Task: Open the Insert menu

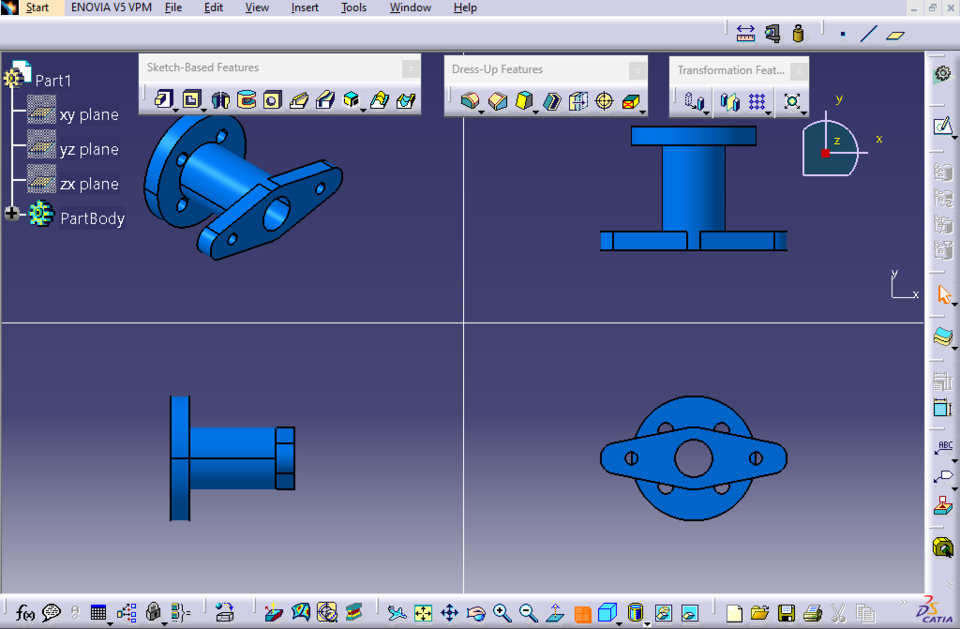Action: click(x=304, y=8)
